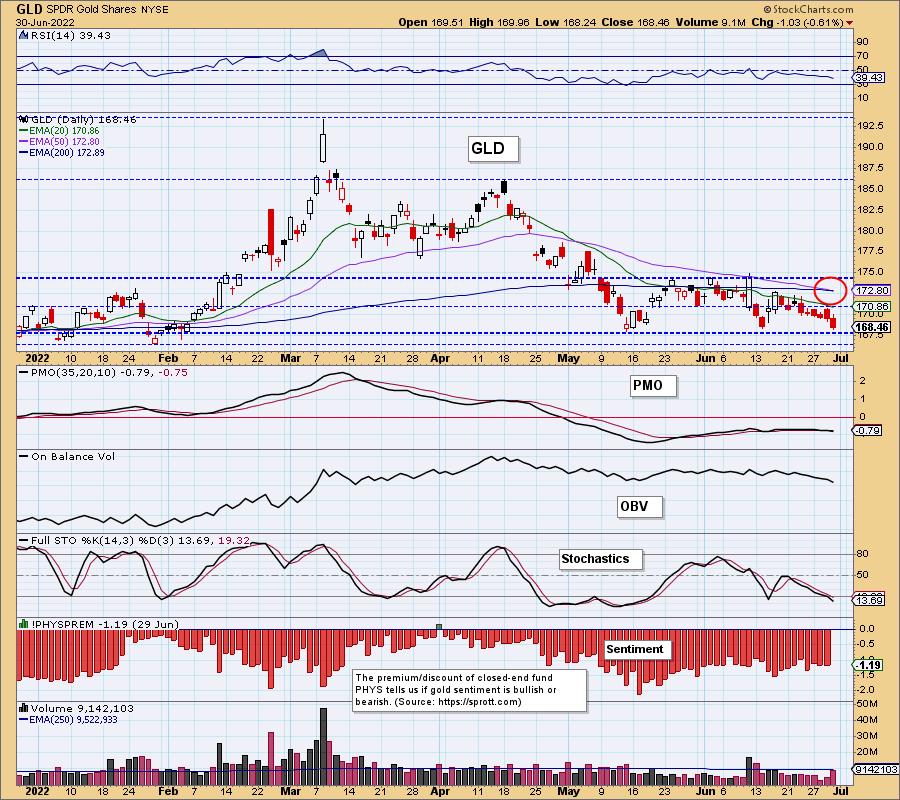Click the Mar label on the price panel date axis
This screenshot has width=900, height=800.
coord(290,358)
